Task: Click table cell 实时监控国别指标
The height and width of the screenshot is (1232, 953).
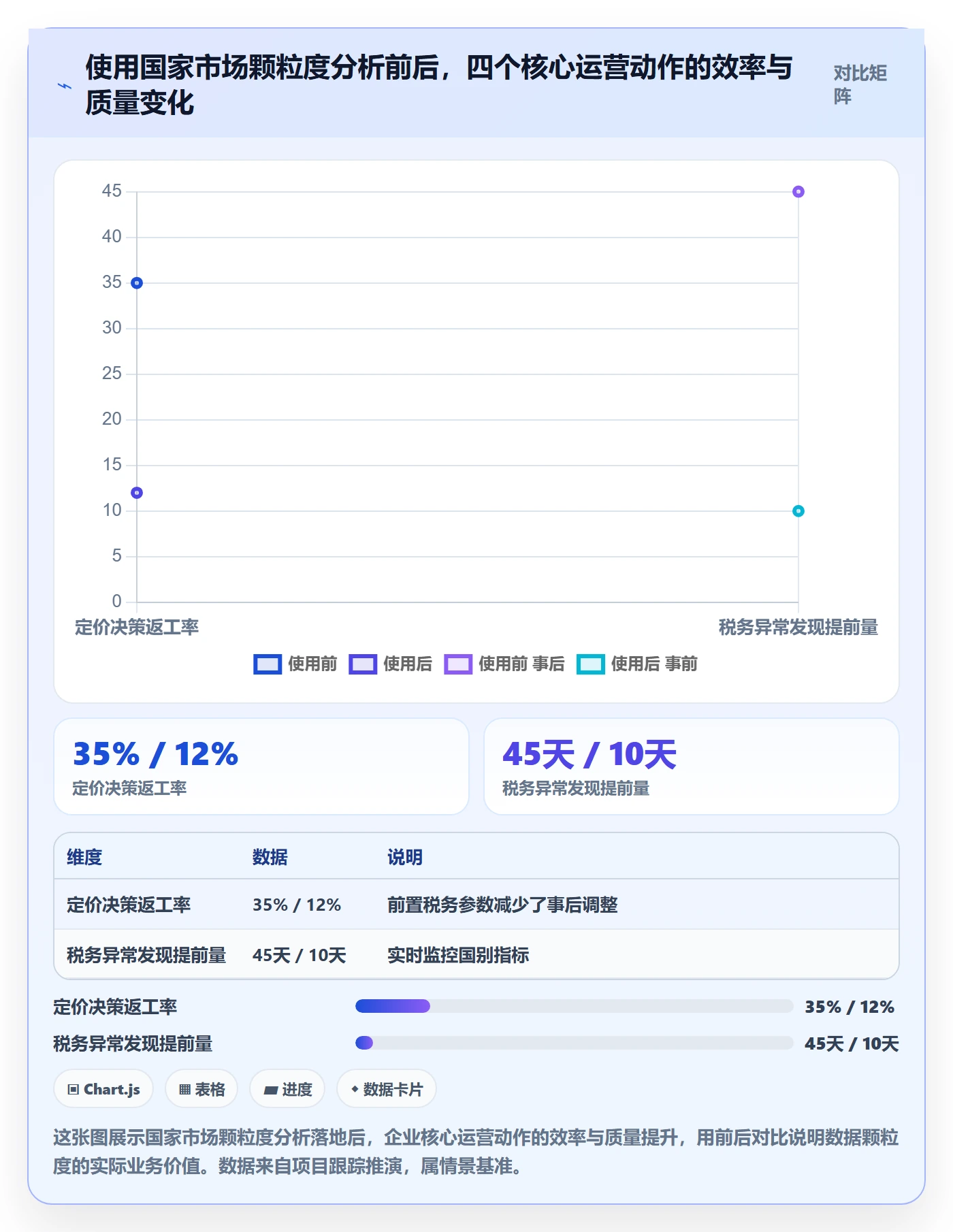Action: click(458, 955)
